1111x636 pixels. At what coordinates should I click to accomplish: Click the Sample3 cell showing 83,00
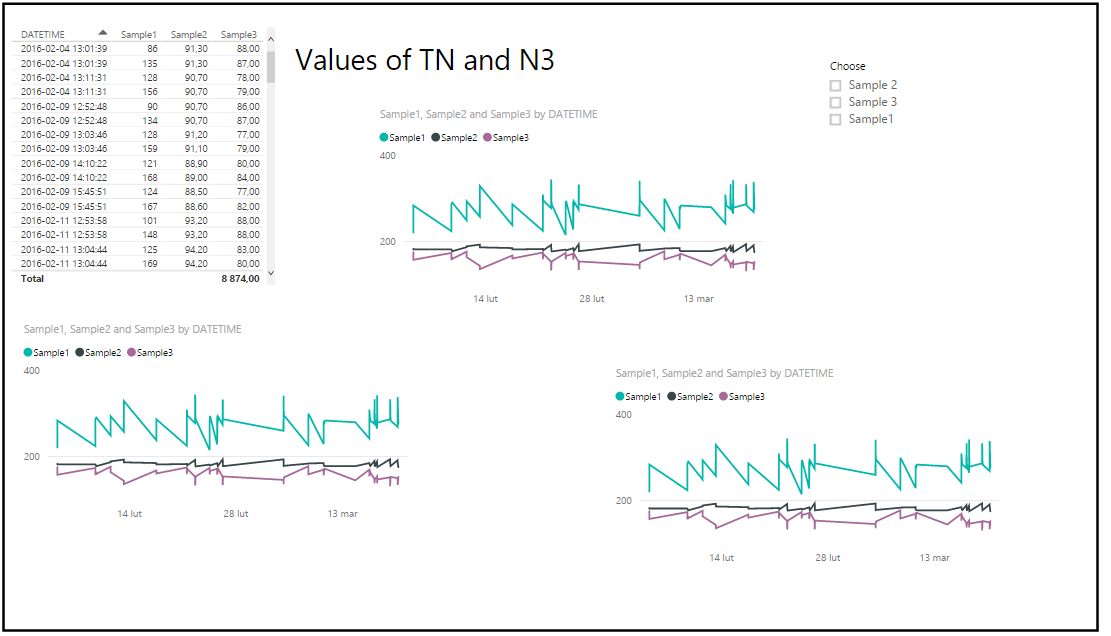[x=248, y=249]
